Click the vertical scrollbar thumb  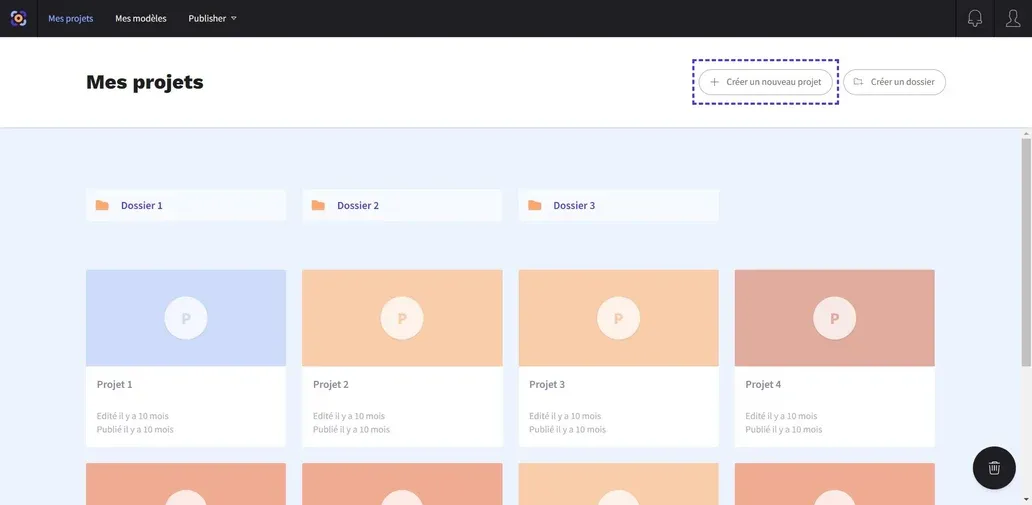(x=1026, y=252)
